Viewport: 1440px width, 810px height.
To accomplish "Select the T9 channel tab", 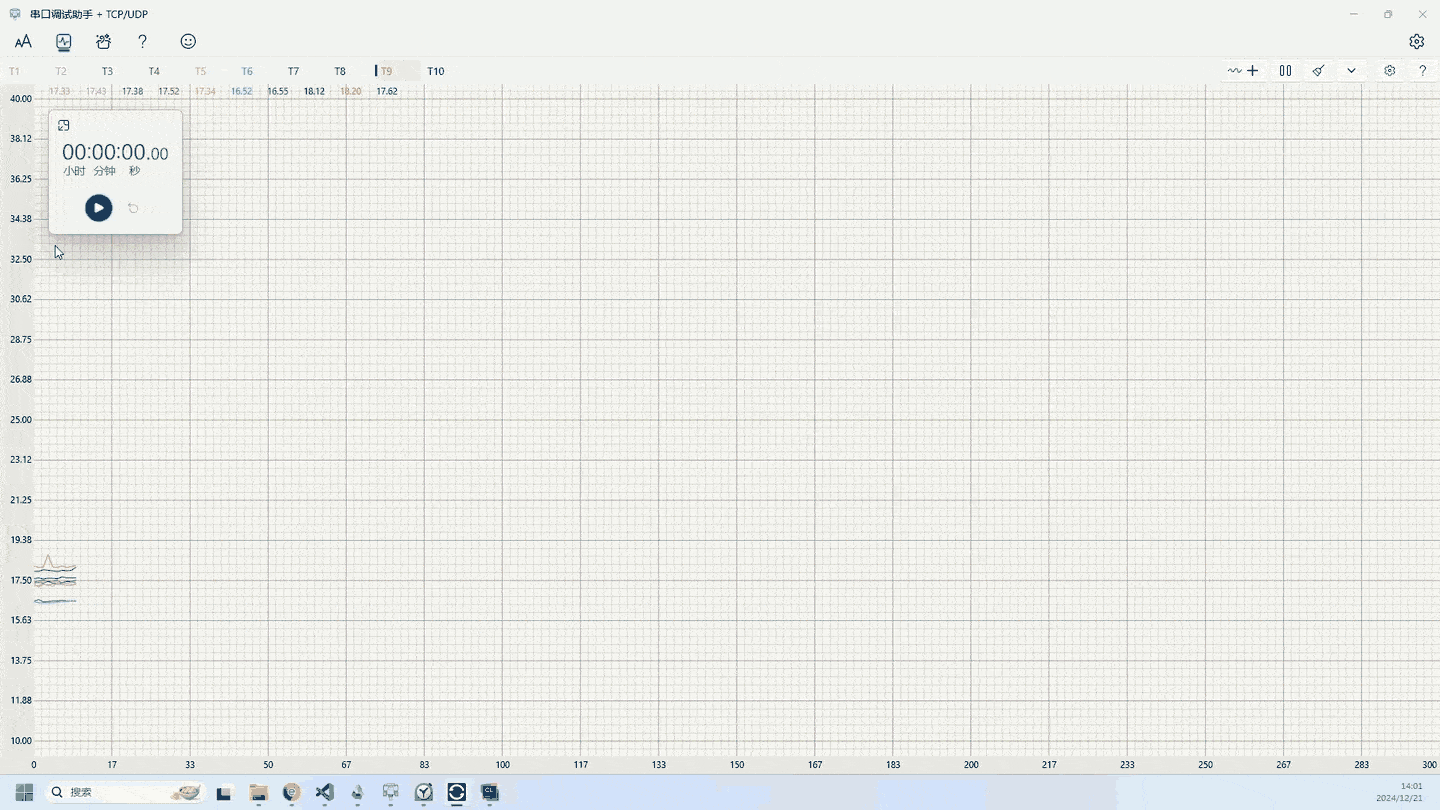I will pyautogui.click(x=386, y=72).
